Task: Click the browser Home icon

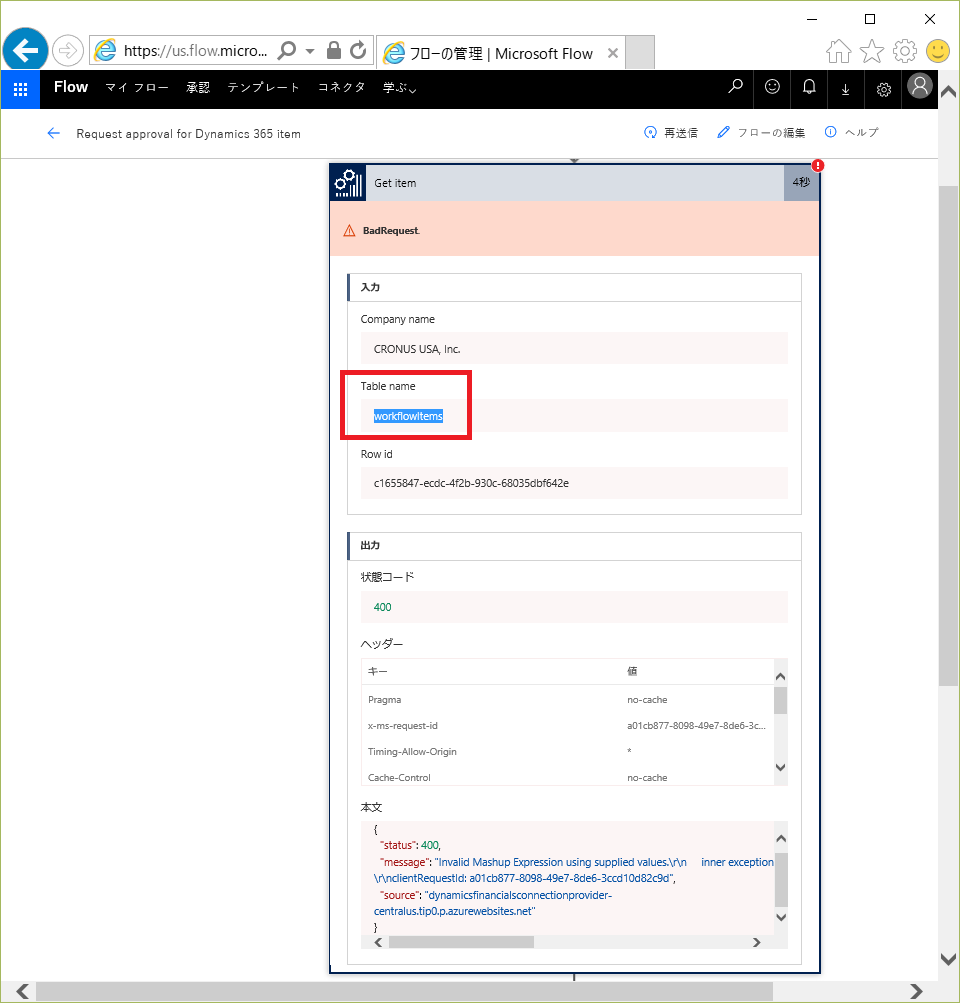Action: pos(838,51)
